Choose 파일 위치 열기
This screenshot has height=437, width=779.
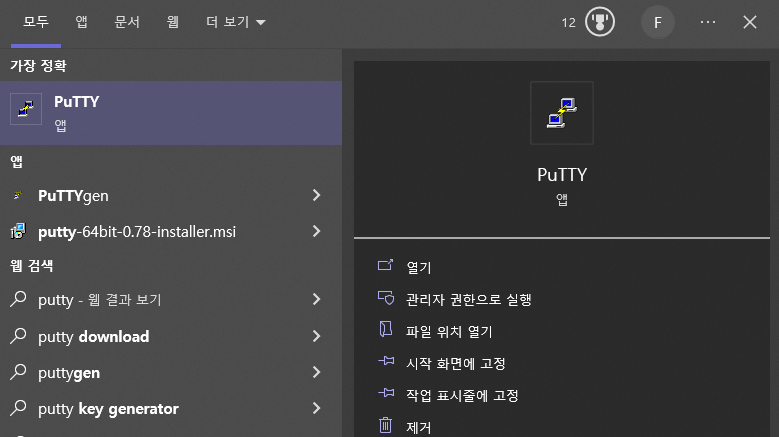point(449,331)
